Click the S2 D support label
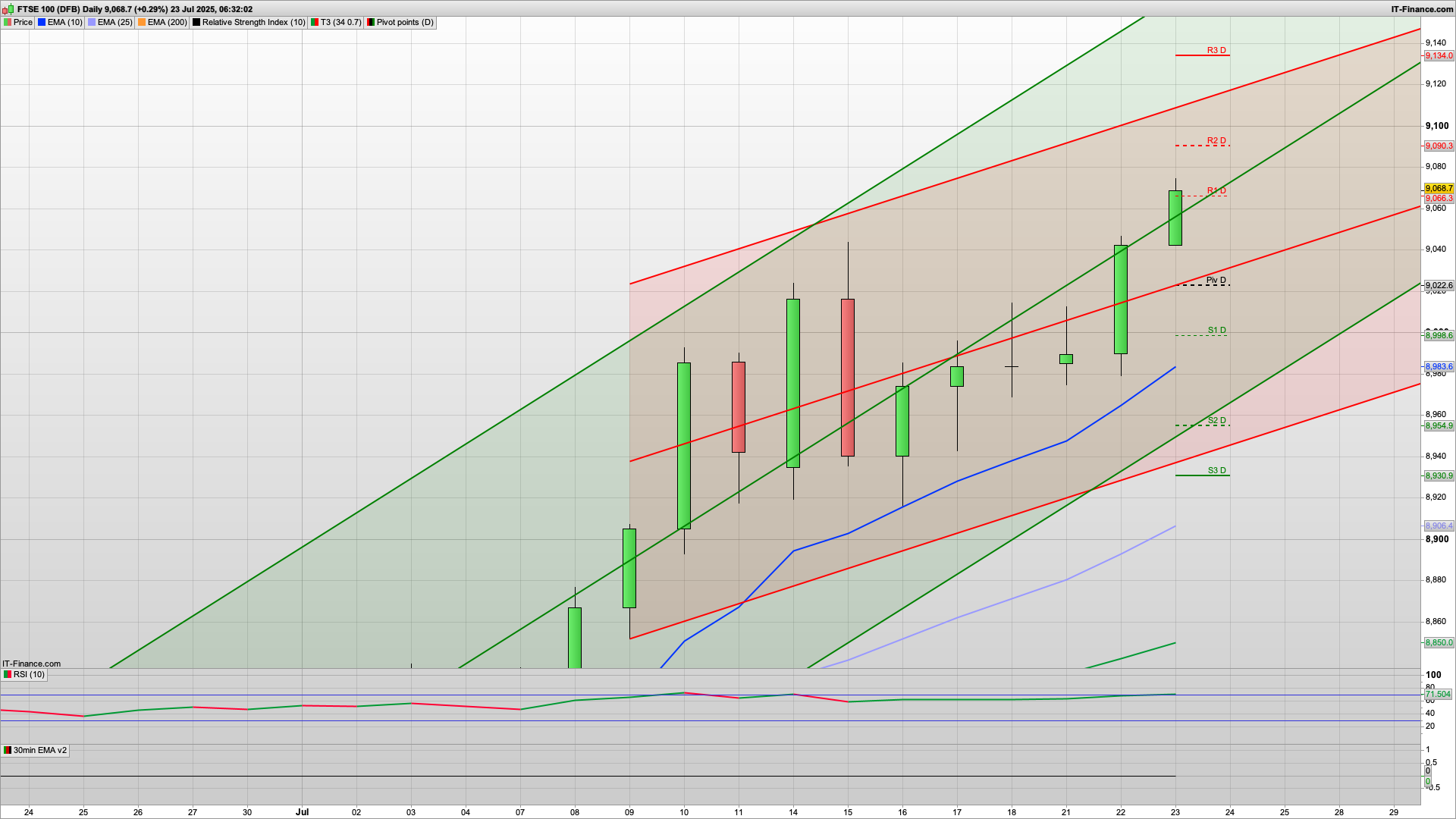 (x=1216, y=420)
